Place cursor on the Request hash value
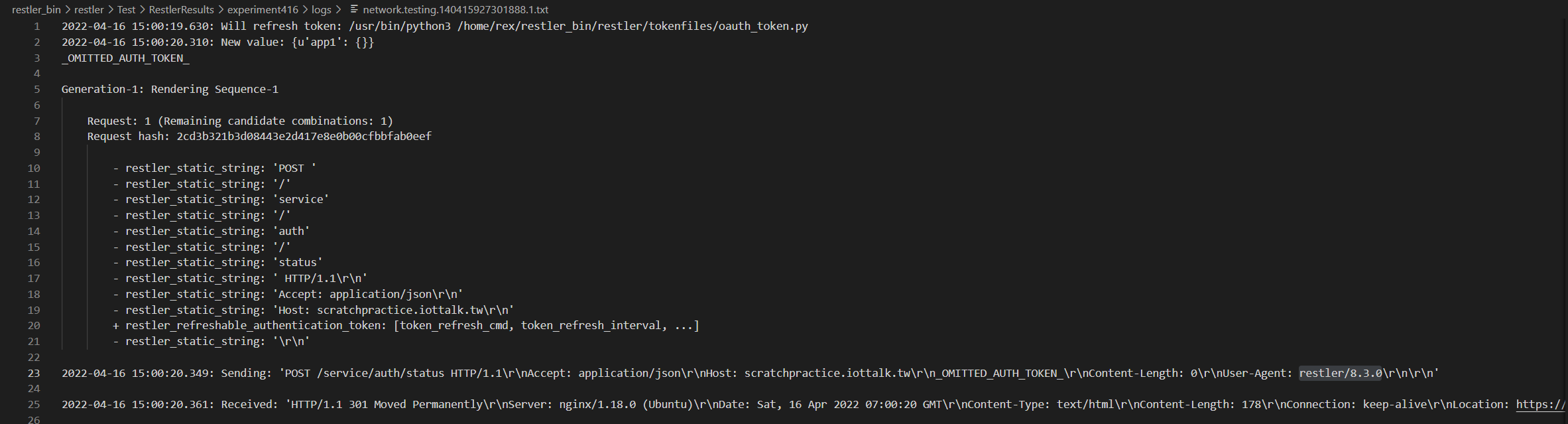 click(302, 136)
